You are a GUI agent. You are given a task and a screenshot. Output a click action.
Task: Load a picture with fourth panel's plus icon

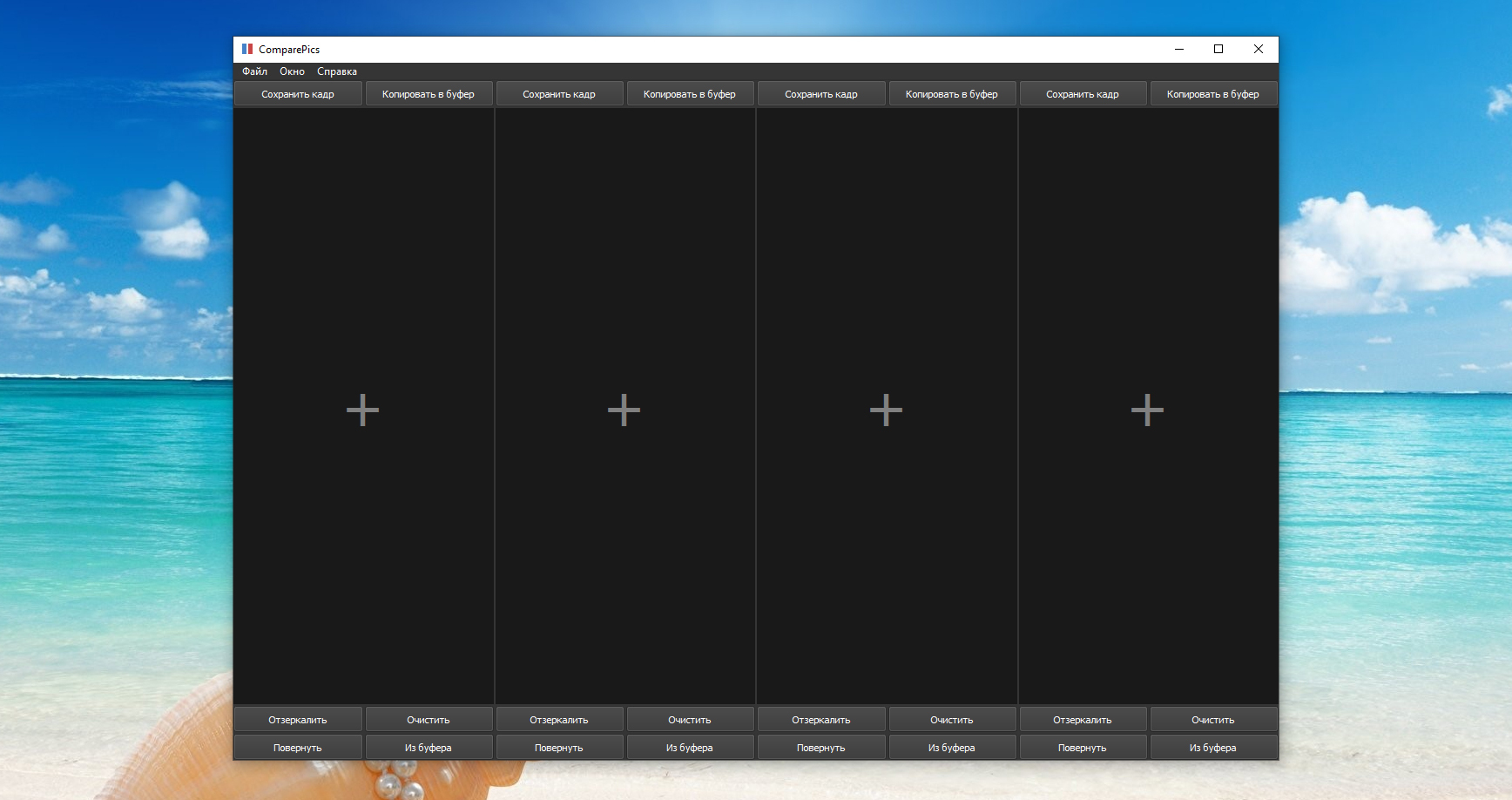pos(1147,410)
